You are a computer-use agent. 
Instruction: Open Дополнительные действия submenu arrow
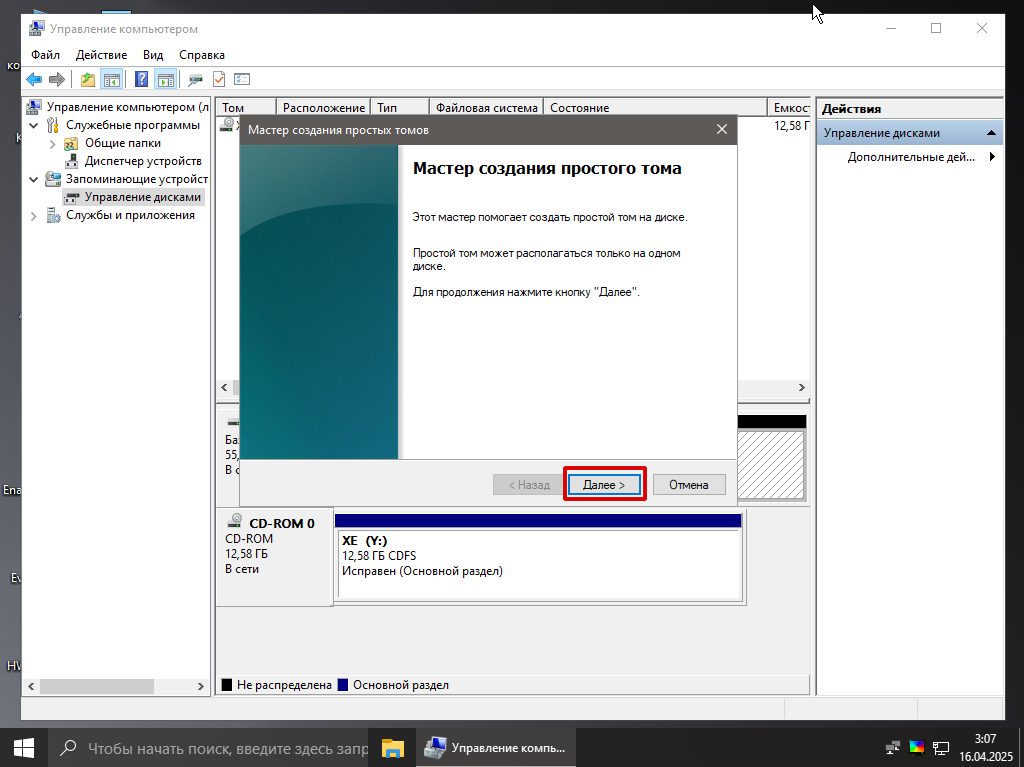tap(992, 157)
